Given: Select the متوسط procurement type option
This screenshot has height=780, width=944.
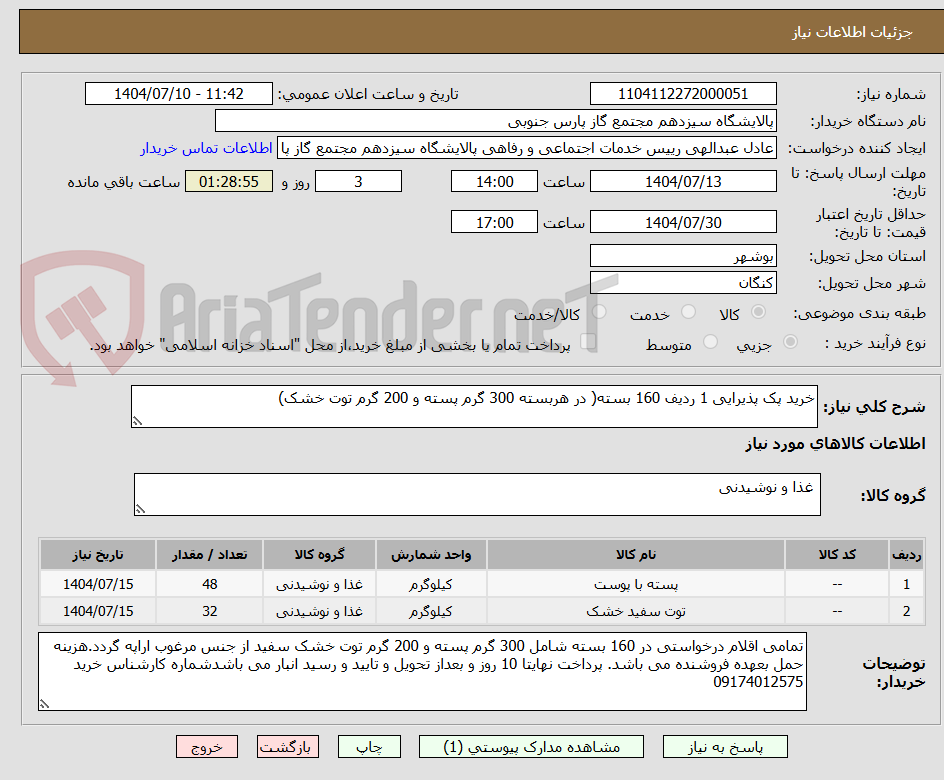Looking at the screenshot, I should [x=710, y=342].
